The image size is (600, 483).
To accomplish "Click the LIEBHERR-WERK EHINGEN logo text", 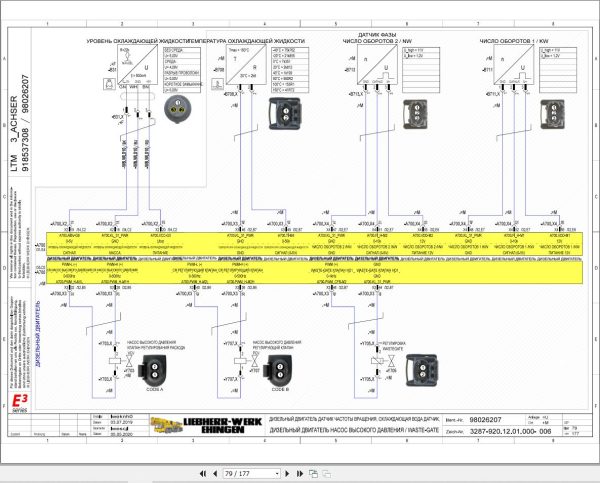I will 223,425.
